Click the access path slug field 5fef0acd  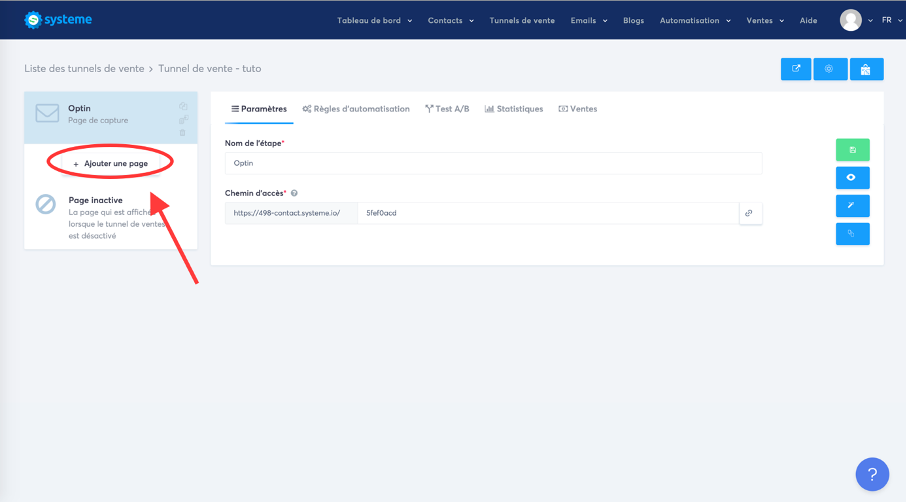point(548,213)
